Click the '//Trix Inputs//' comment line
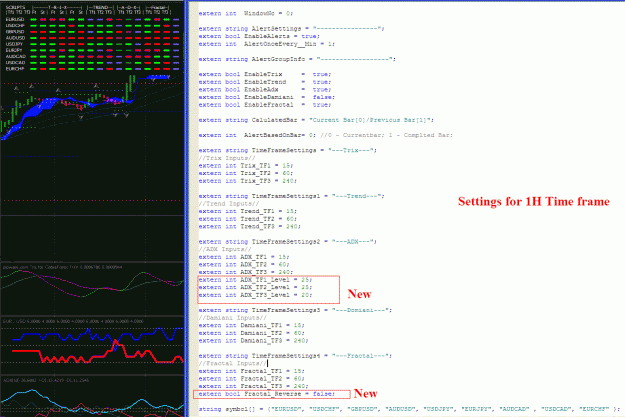 [x=227, y=158]
